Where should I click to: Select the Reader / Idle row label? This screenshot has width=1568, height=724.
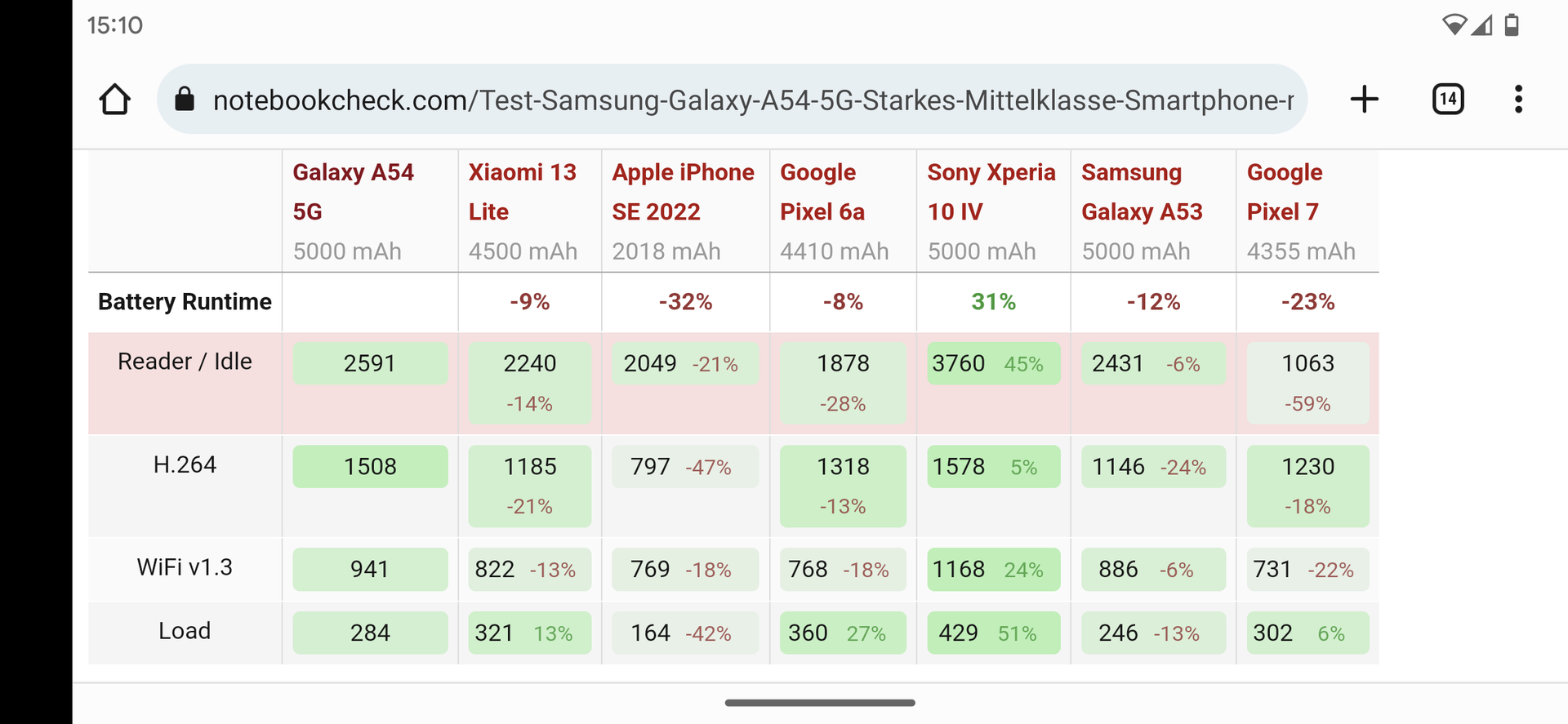(x=185, y=362)
